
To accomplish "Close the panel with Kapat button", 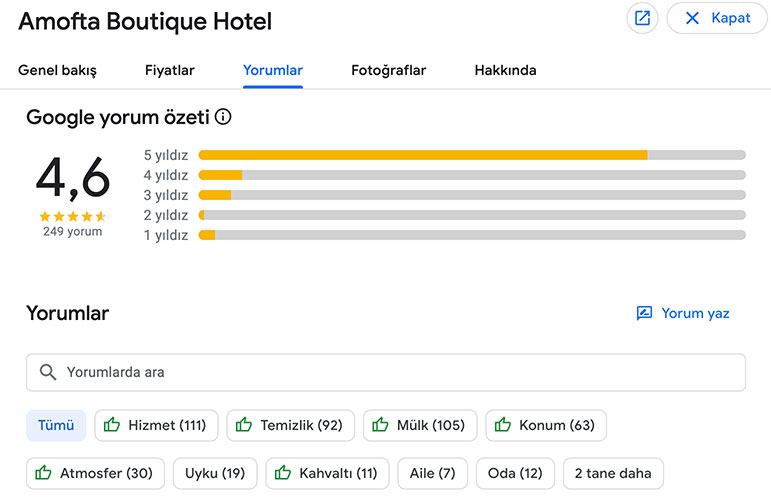I will [716, 18].
